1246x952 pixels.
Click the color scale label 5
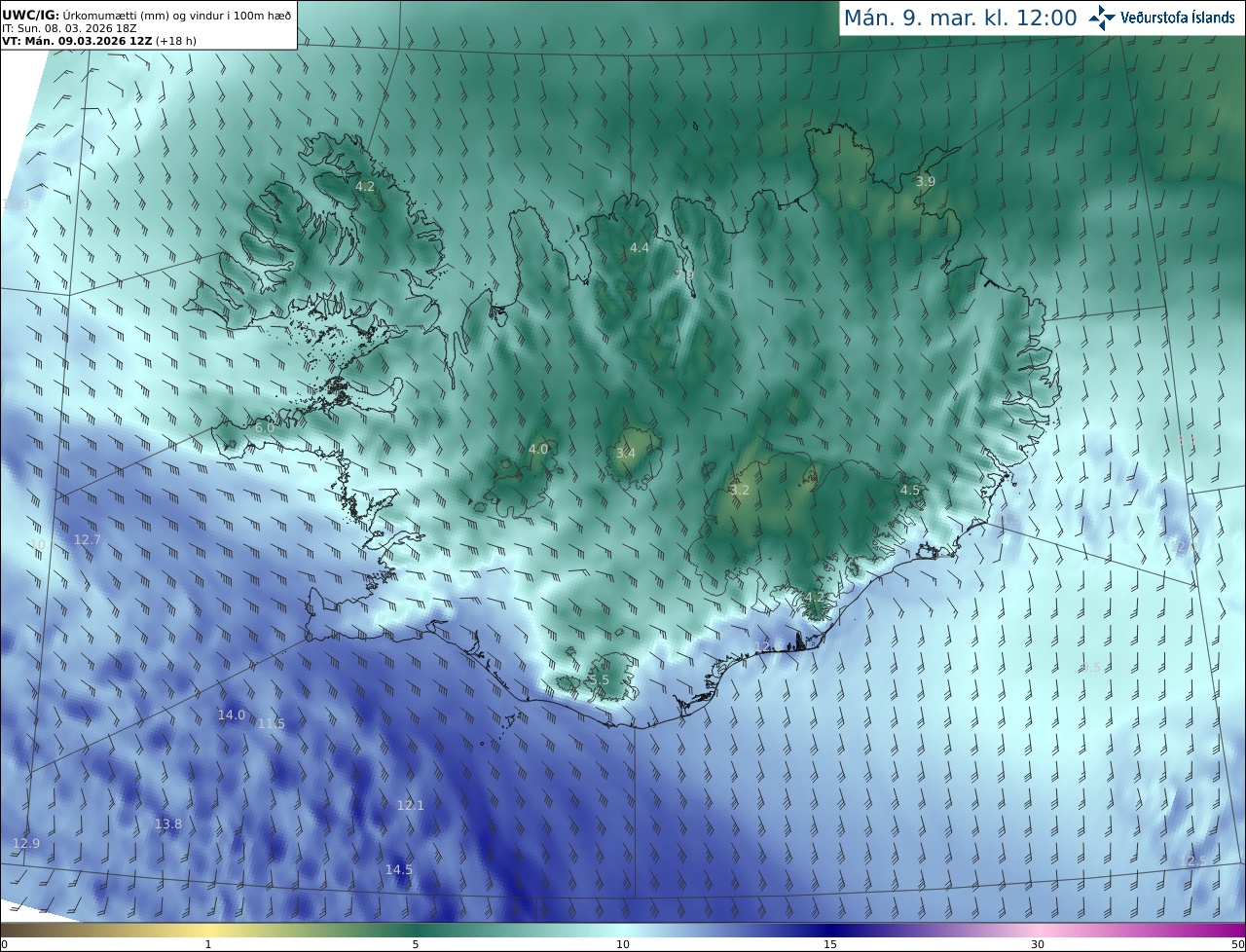pyautogui.click(x=416, y=944)
